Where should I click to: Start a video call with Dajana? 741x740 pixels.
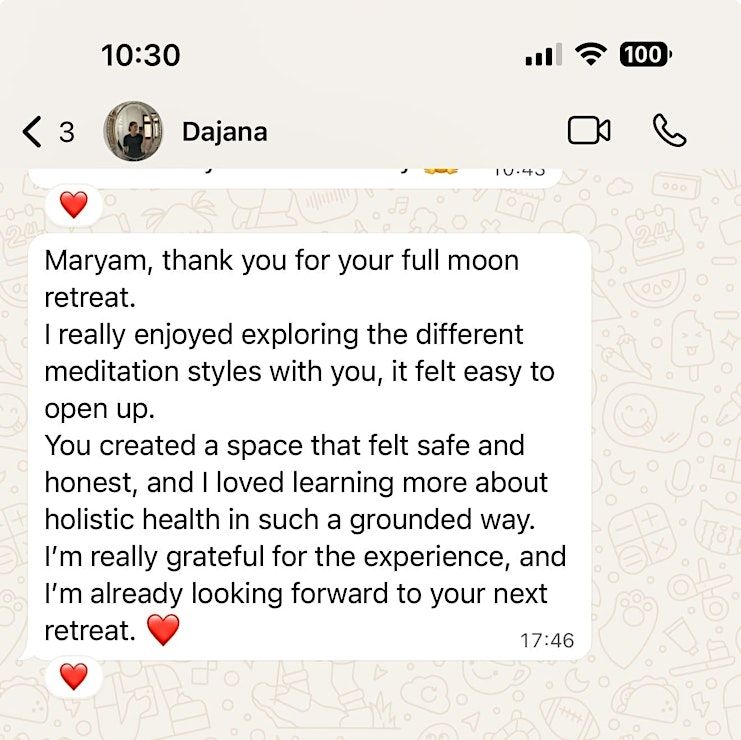coord(589,130)
